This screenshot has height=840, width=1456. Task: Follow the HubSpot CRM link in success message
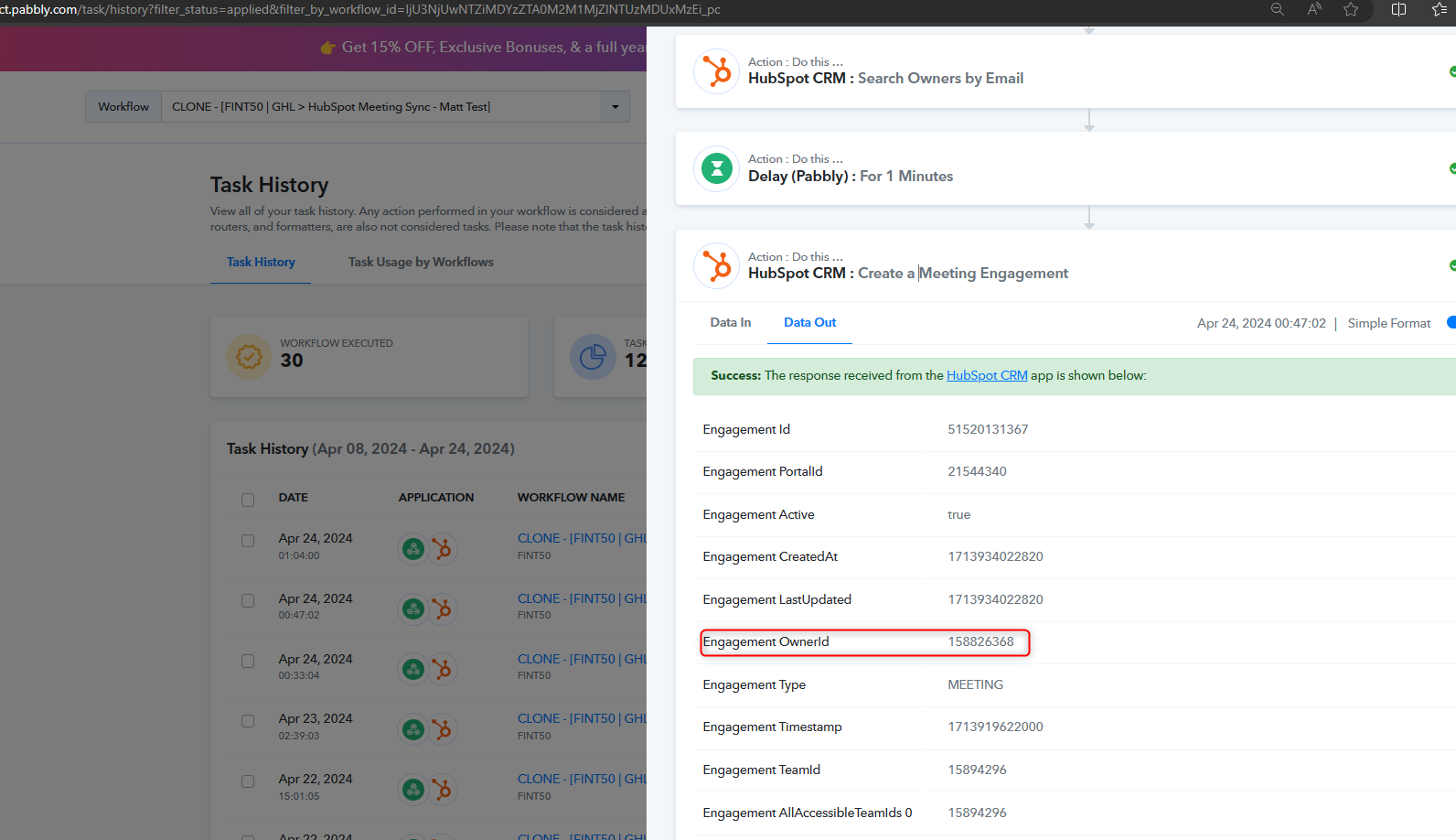pyautogui.click(x=987, y=375)
